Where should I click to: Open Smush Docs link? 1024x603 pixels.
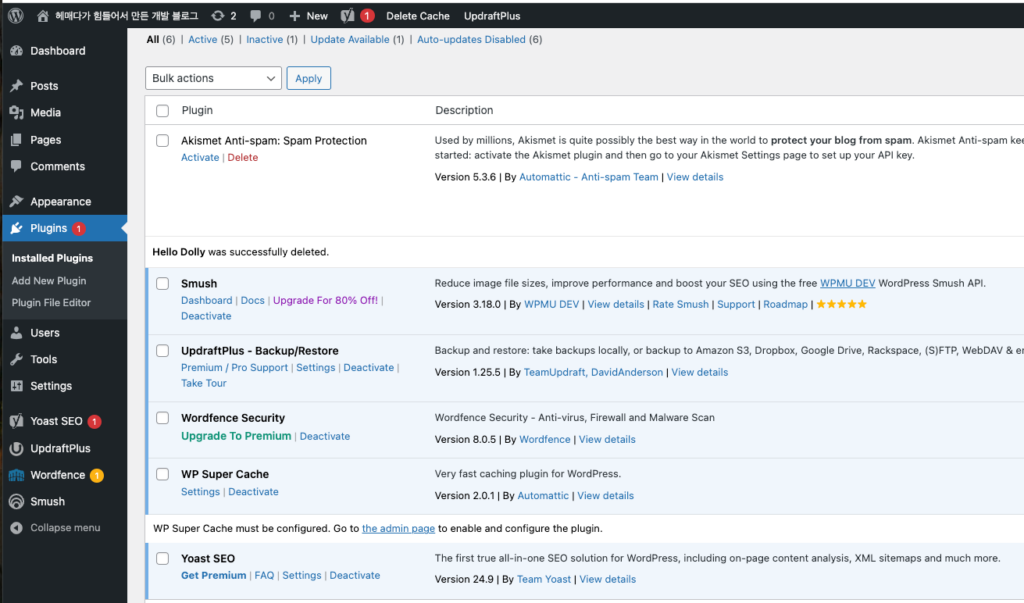252,300
